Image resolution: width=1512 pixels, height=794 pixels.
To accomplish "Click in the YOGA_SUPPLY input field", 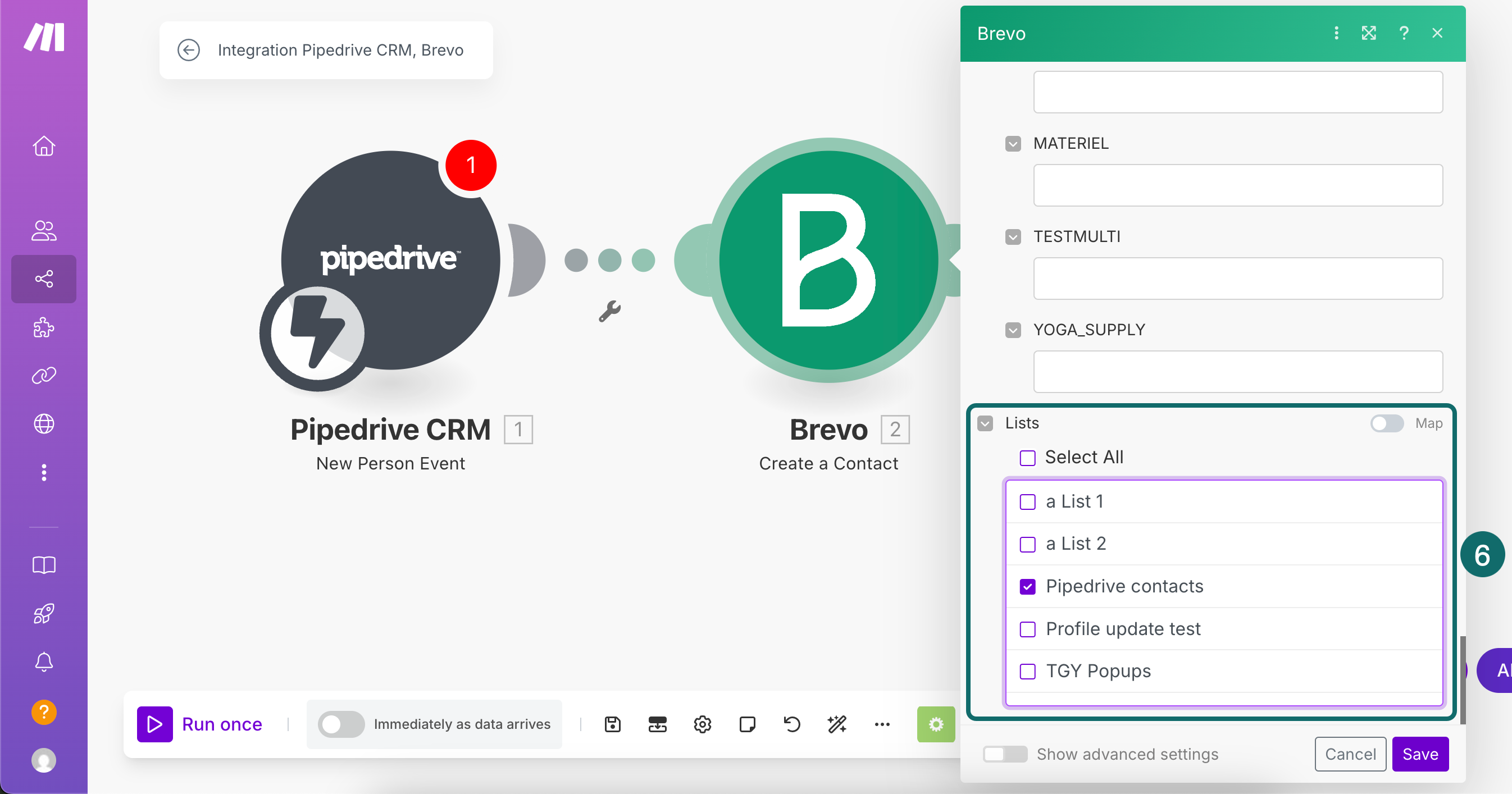I will click(1237, 372).
